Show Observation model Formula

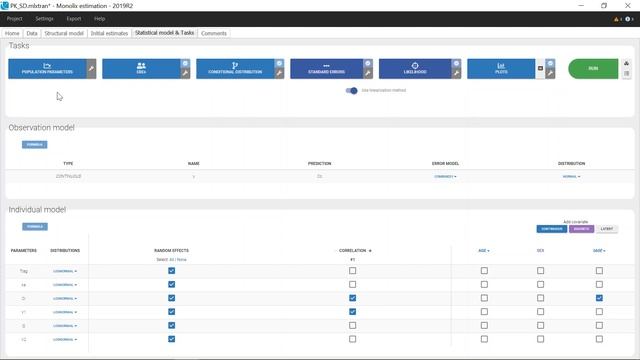(x=35, y=144)
